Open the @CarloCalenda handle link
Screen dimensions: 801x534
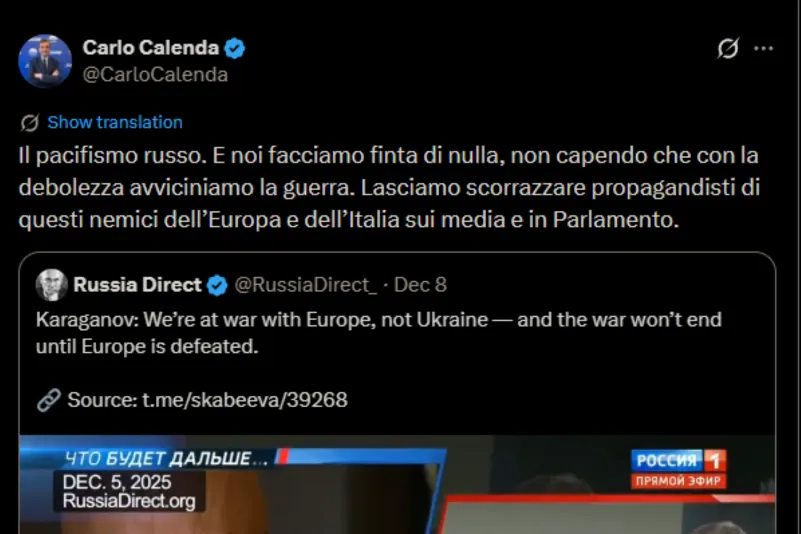pos(155,75)
